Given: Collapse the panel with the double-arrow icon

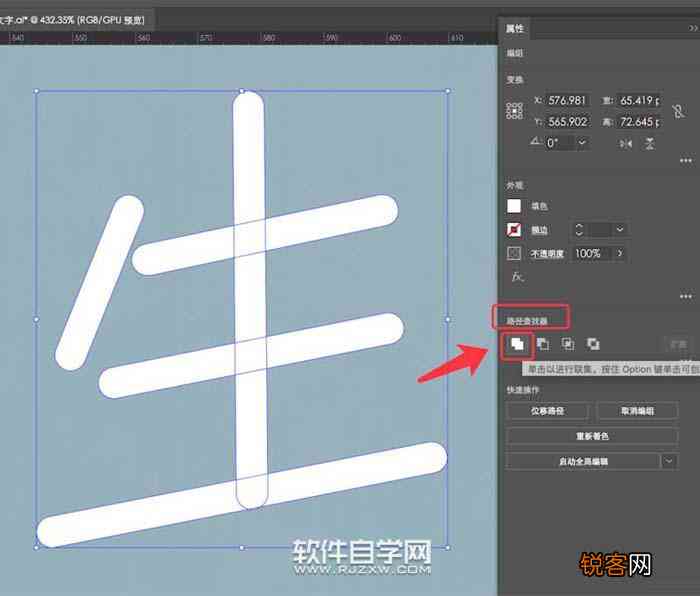Looking at the screenshot, I should pos(692,28).
